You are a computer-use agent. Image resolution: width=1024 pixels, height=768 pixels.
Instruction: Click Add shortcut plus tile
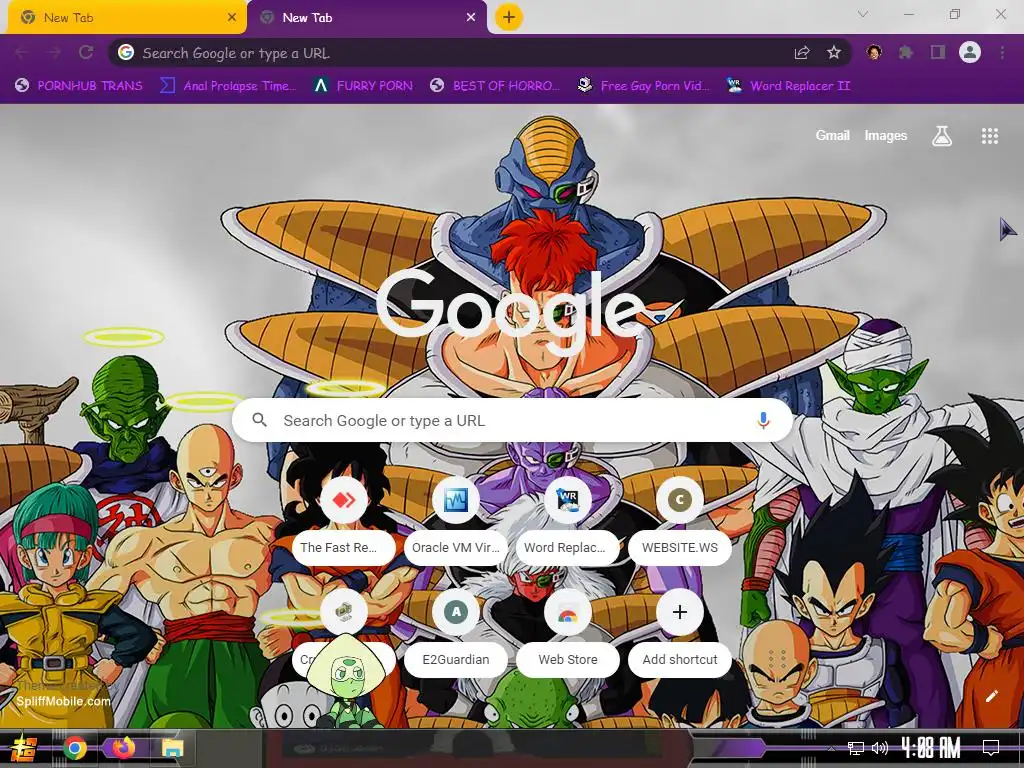tap(679, 633)
